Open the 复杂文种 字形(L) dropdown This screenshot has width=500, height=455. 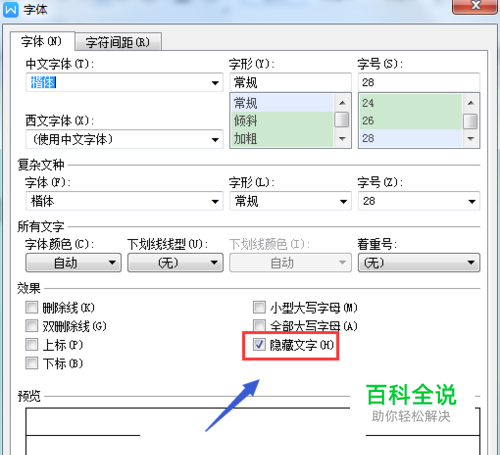[x=290, y=201]
